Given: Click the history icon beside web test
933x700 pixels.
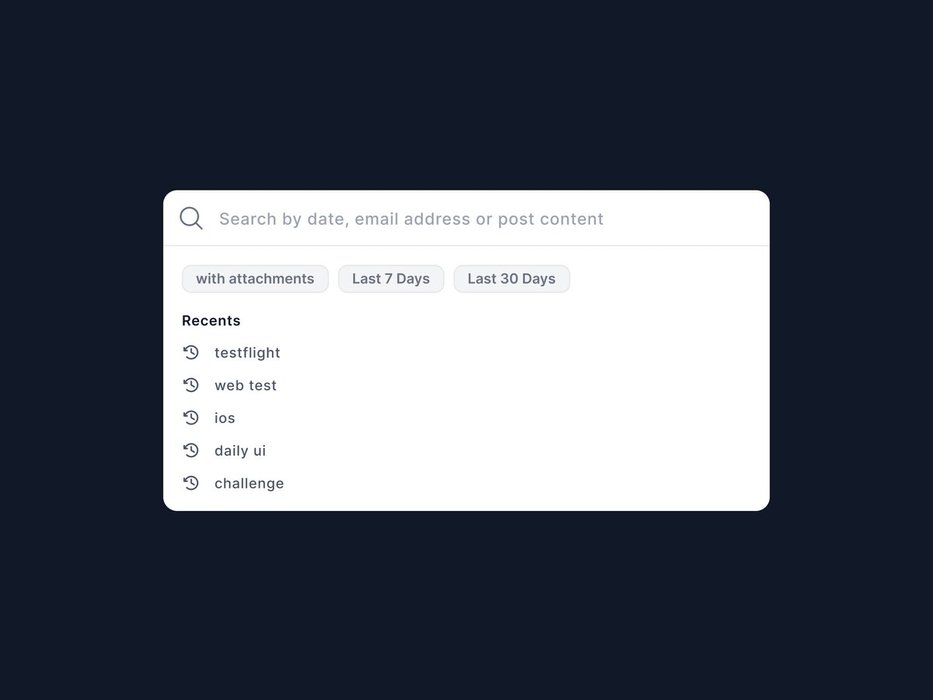Looking at the screenshot, I should coord(191,385).
